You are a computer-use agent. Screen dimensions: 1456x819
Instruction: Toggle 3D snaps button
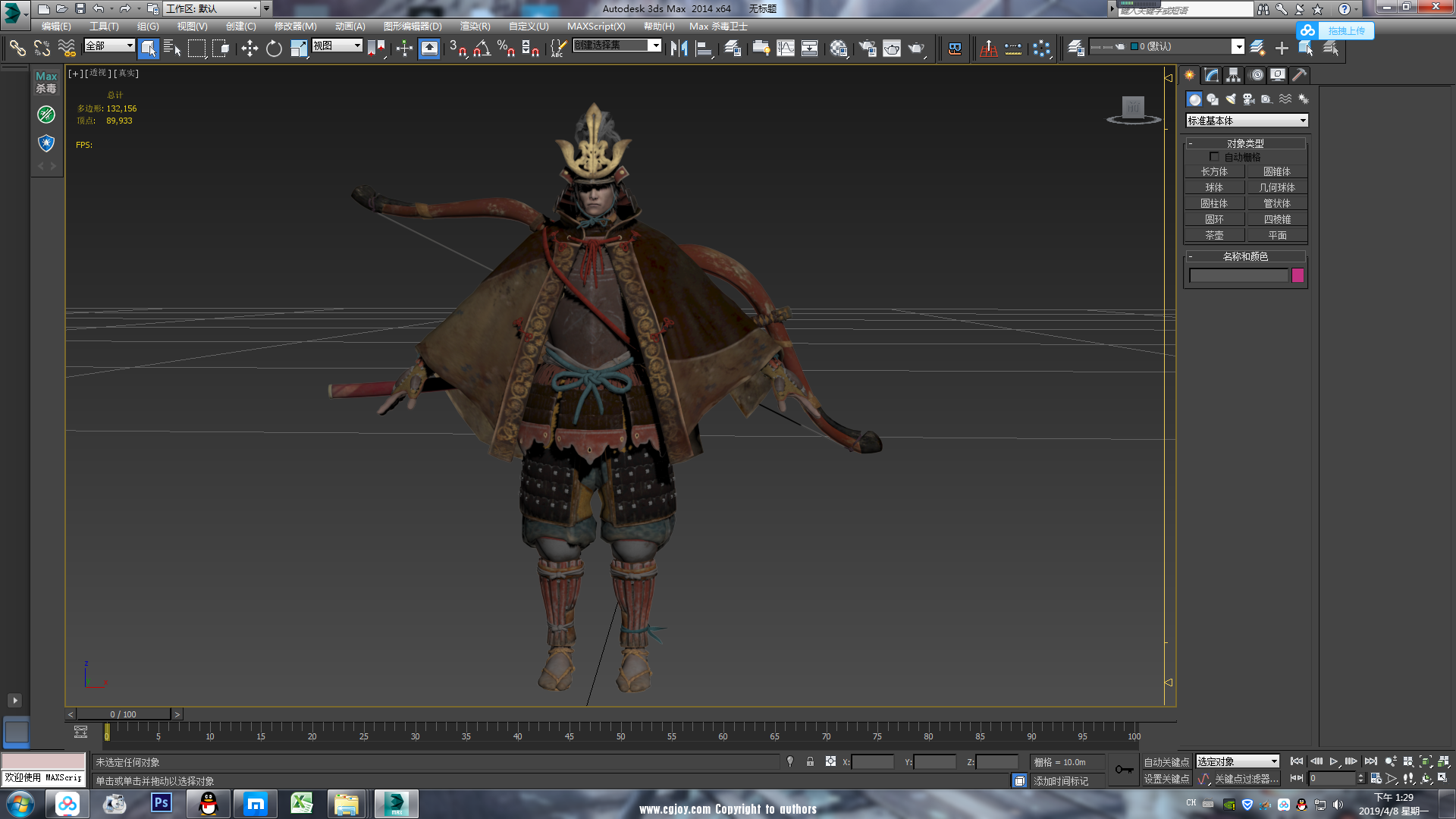[457, 49]
